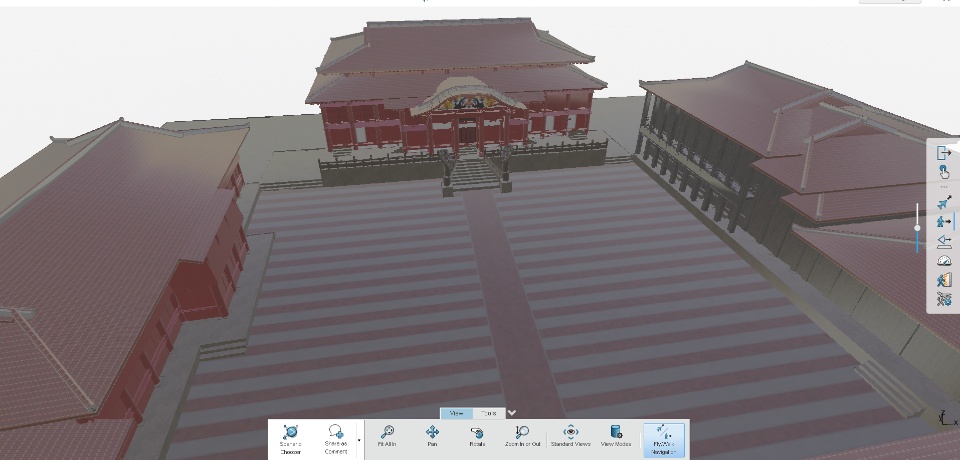
Task: Adjust the vertical navigation speed slider handle
Action: pos(917,228)
